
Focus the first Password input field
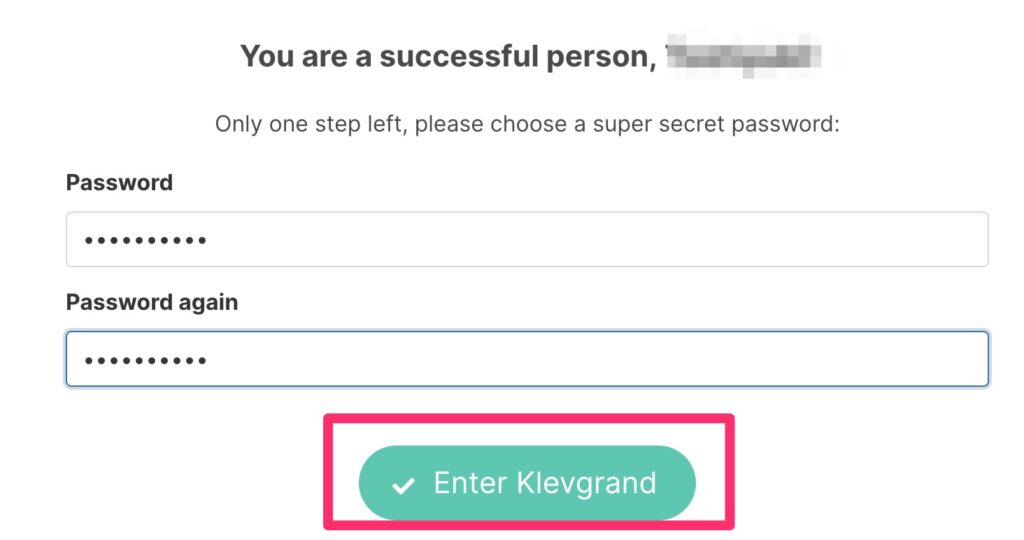[527, 239]
